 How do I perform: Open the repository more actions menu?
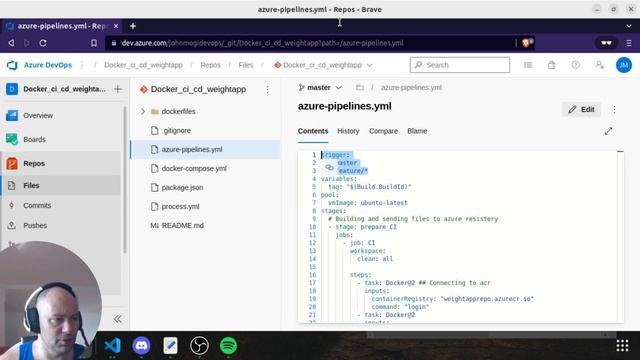point(267,89)
